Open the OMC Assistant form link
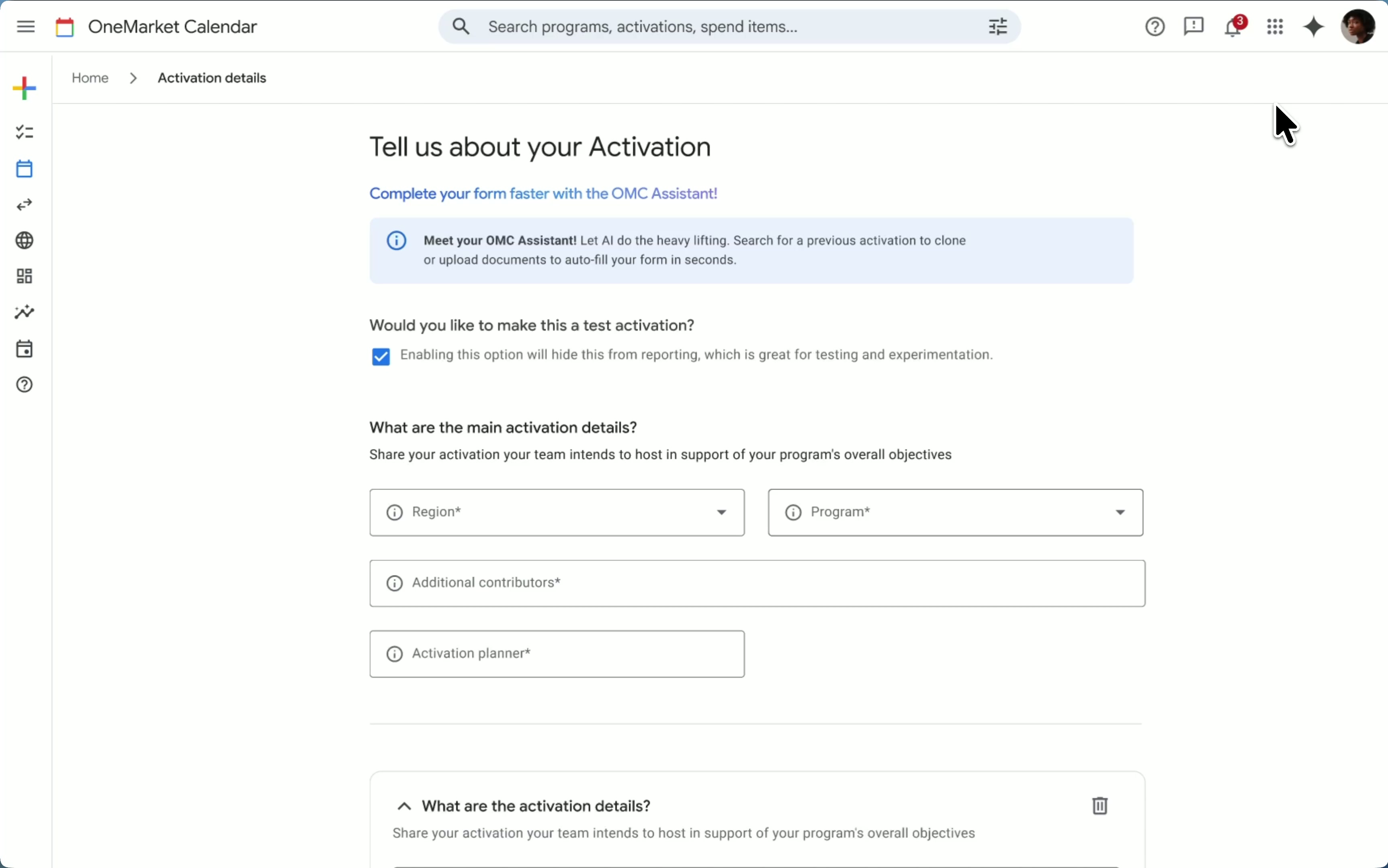This screenshot has width=1388, height=868. tap(543, 194)
